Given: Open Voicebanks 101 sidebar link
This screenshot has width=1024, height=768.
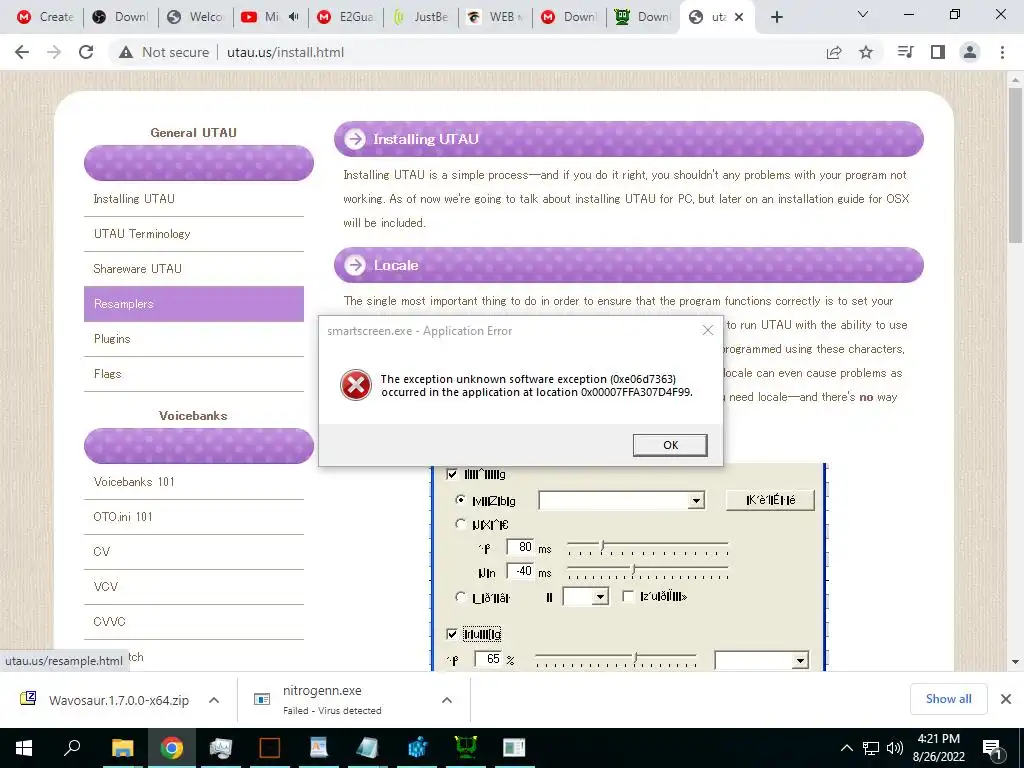Looking at the screenshot, I should click(194, 482).
